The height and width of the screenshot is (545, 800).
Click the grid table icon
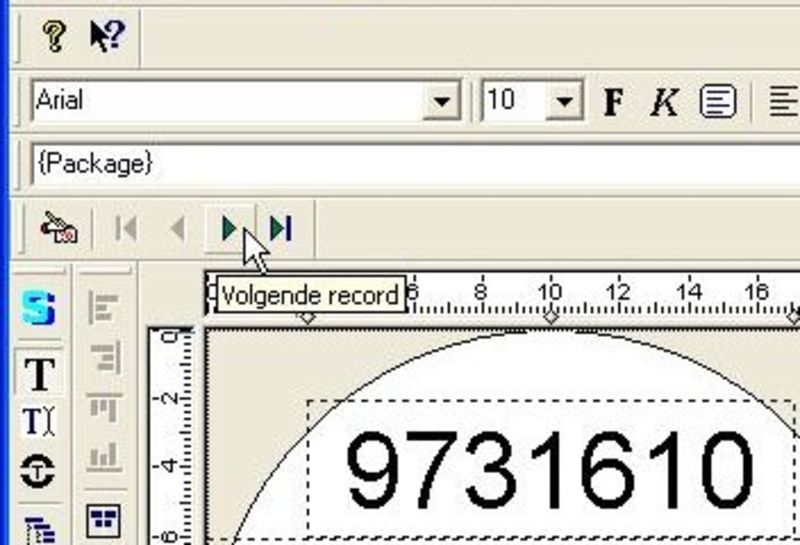pyautogui.click(x=103, y=520)
